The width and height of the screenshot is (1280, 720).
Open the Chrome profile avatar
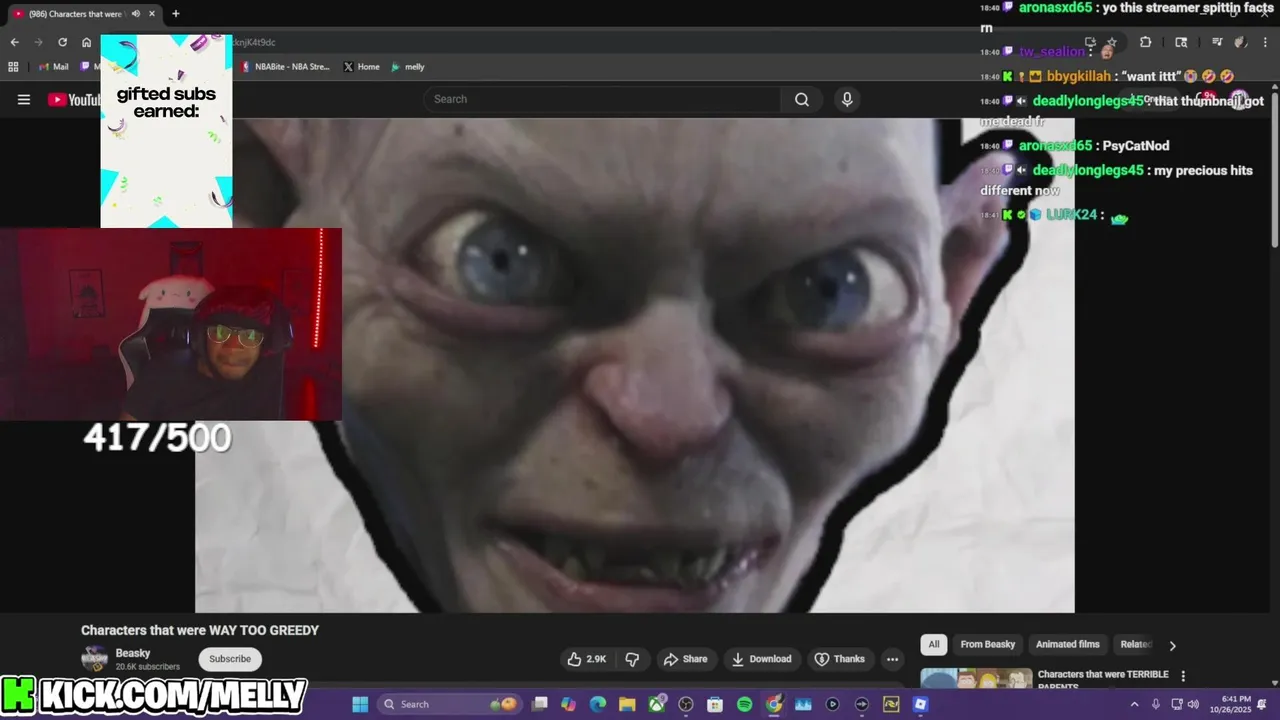pyautogui.click(x=1241, y=42)
